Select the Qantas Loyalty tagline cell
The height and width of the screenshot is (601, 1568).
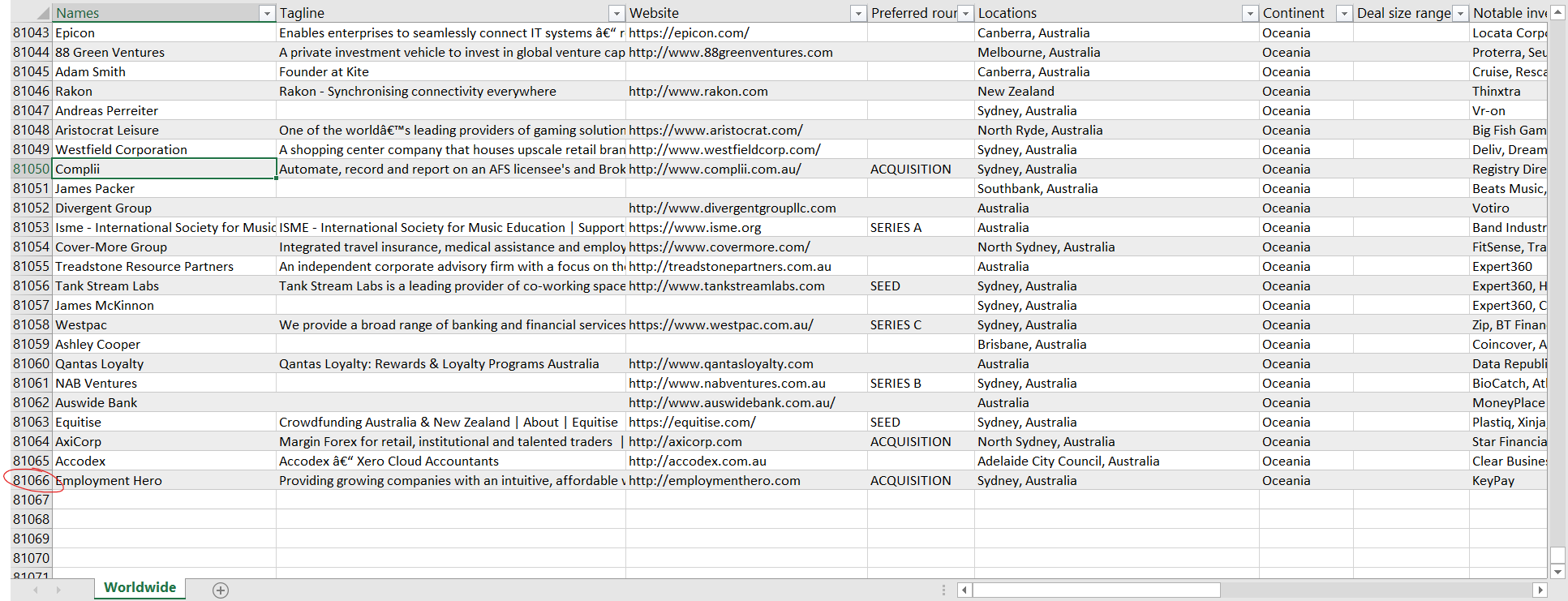click(x=451, y=363)
